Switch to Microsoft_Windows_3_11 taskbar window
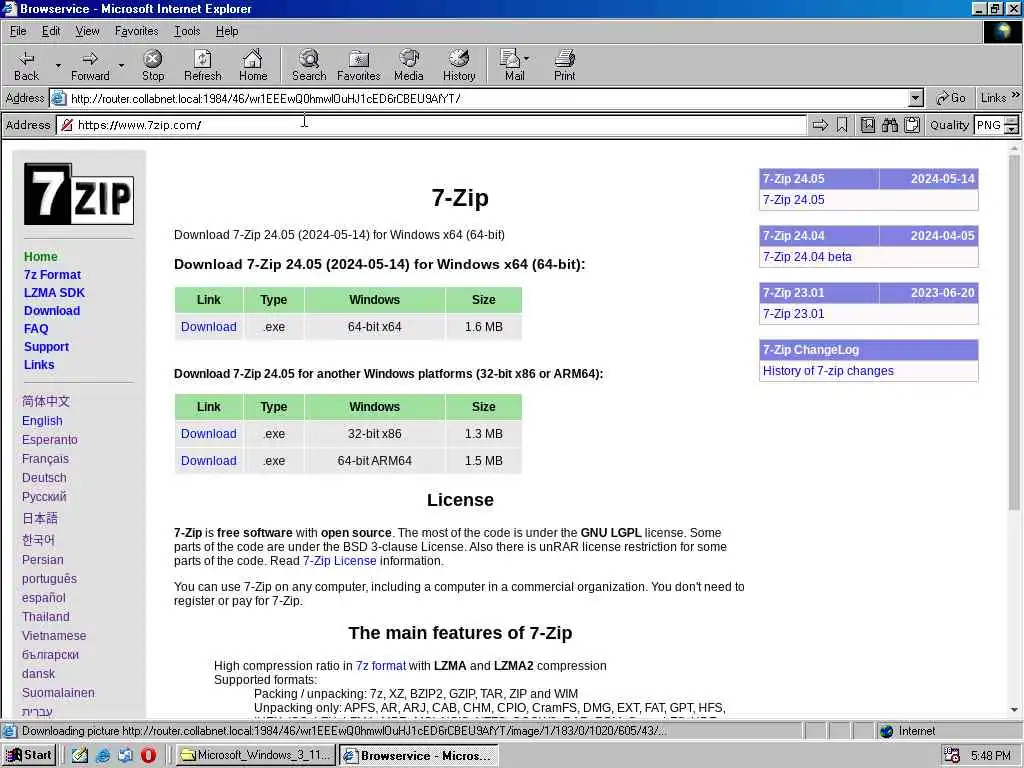The height and width of the screenshot is (768, 1024). coord(255,755)
